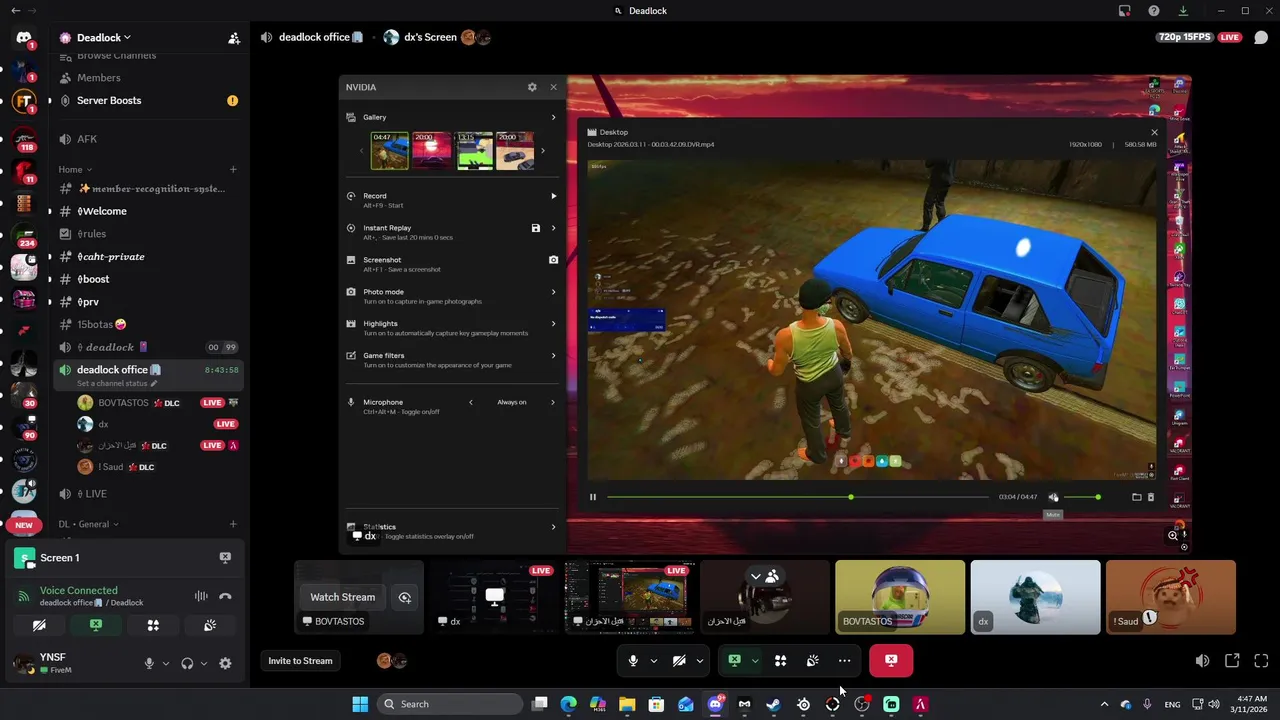The width and height of the screenshot is (1280, 720).
Task: Select ! Saud participant tile
Action: 1171,597
